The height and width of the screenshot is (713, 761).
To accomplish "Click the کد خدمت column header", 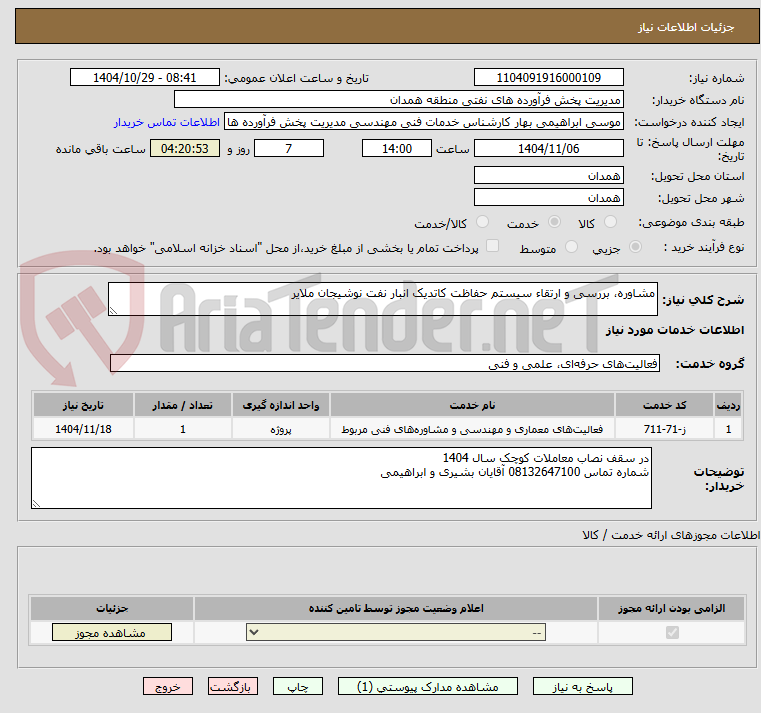I will 664,405.
